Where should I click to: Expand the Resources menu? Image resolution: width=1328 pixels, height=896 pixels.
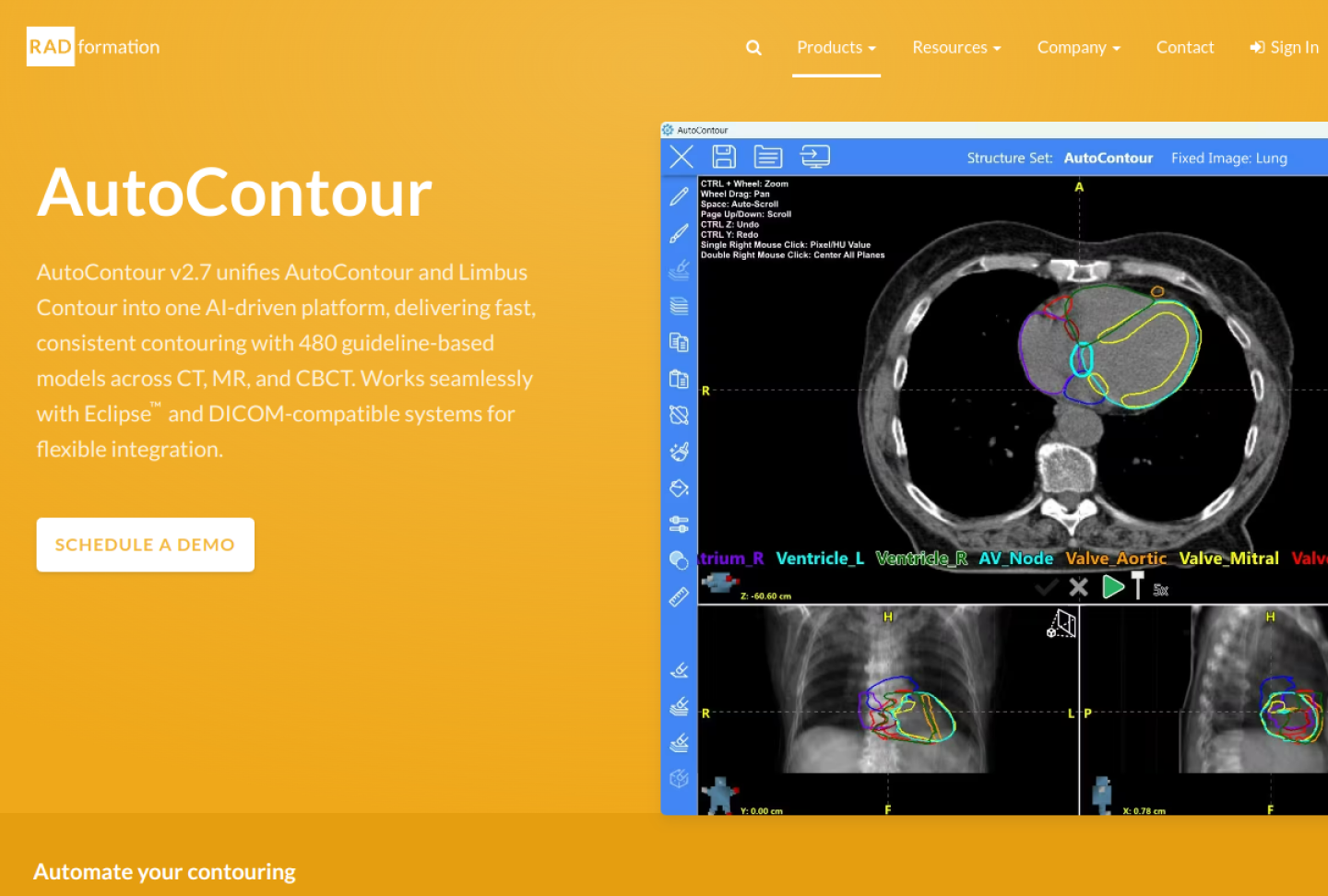pos(956,48)
